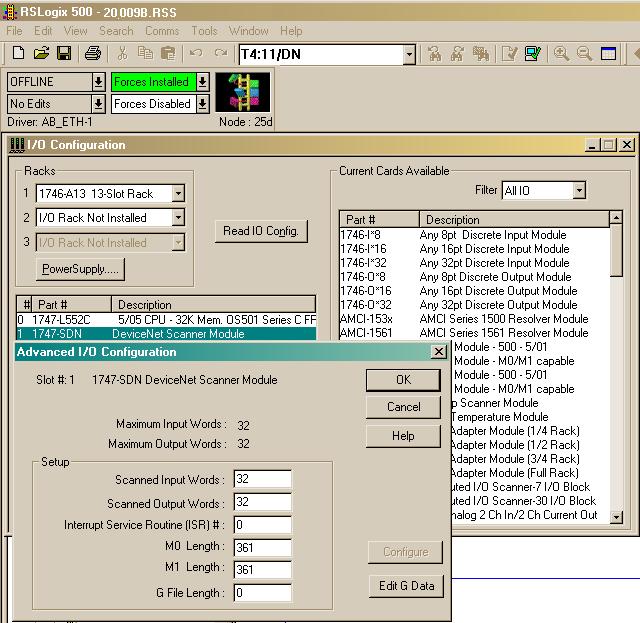Click the I/O Configuration window icon
The height and width of the screenshot is (623, 640).
click(17, 145)
